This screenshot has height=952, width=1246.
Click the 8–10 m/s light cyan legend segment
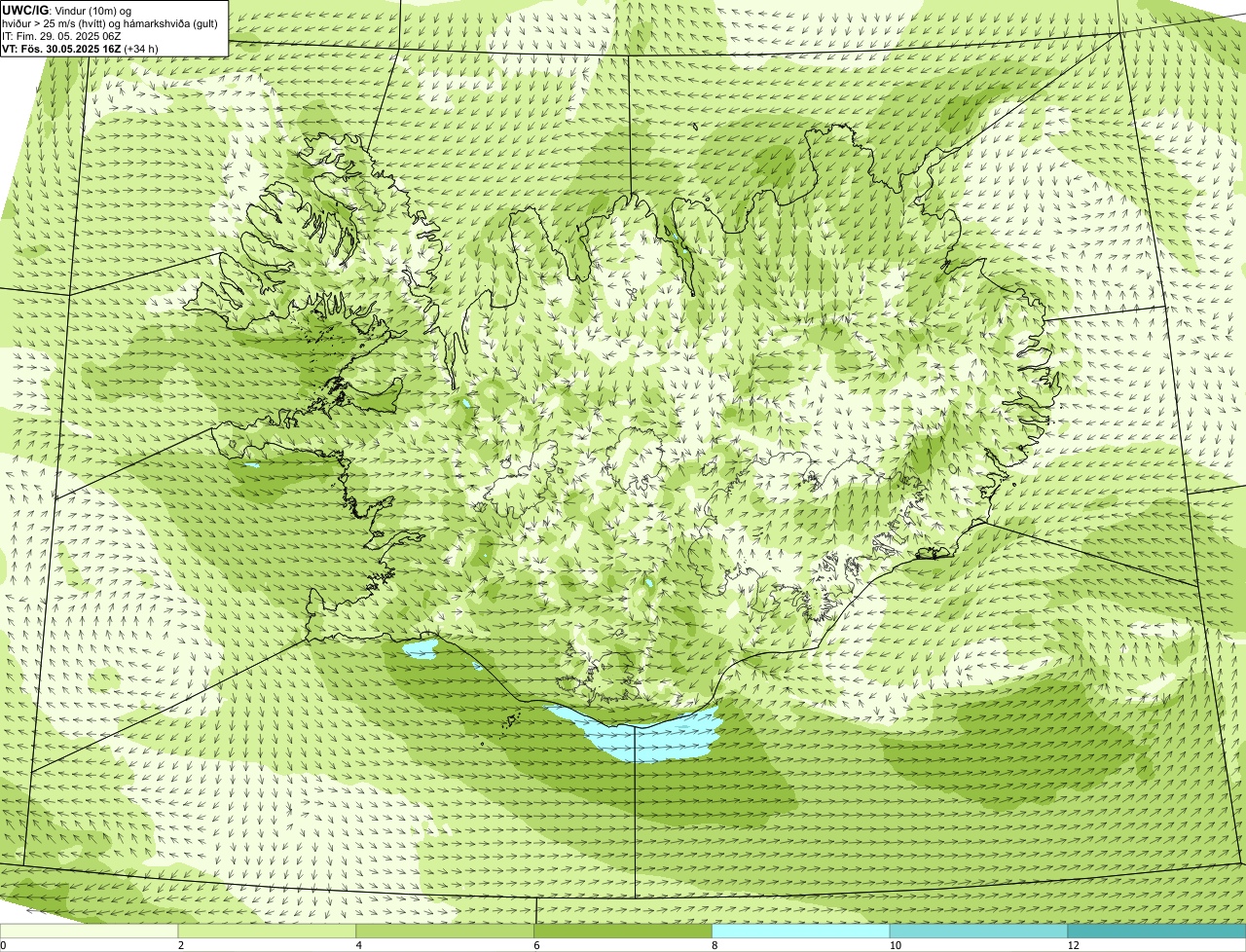[801, 931]
